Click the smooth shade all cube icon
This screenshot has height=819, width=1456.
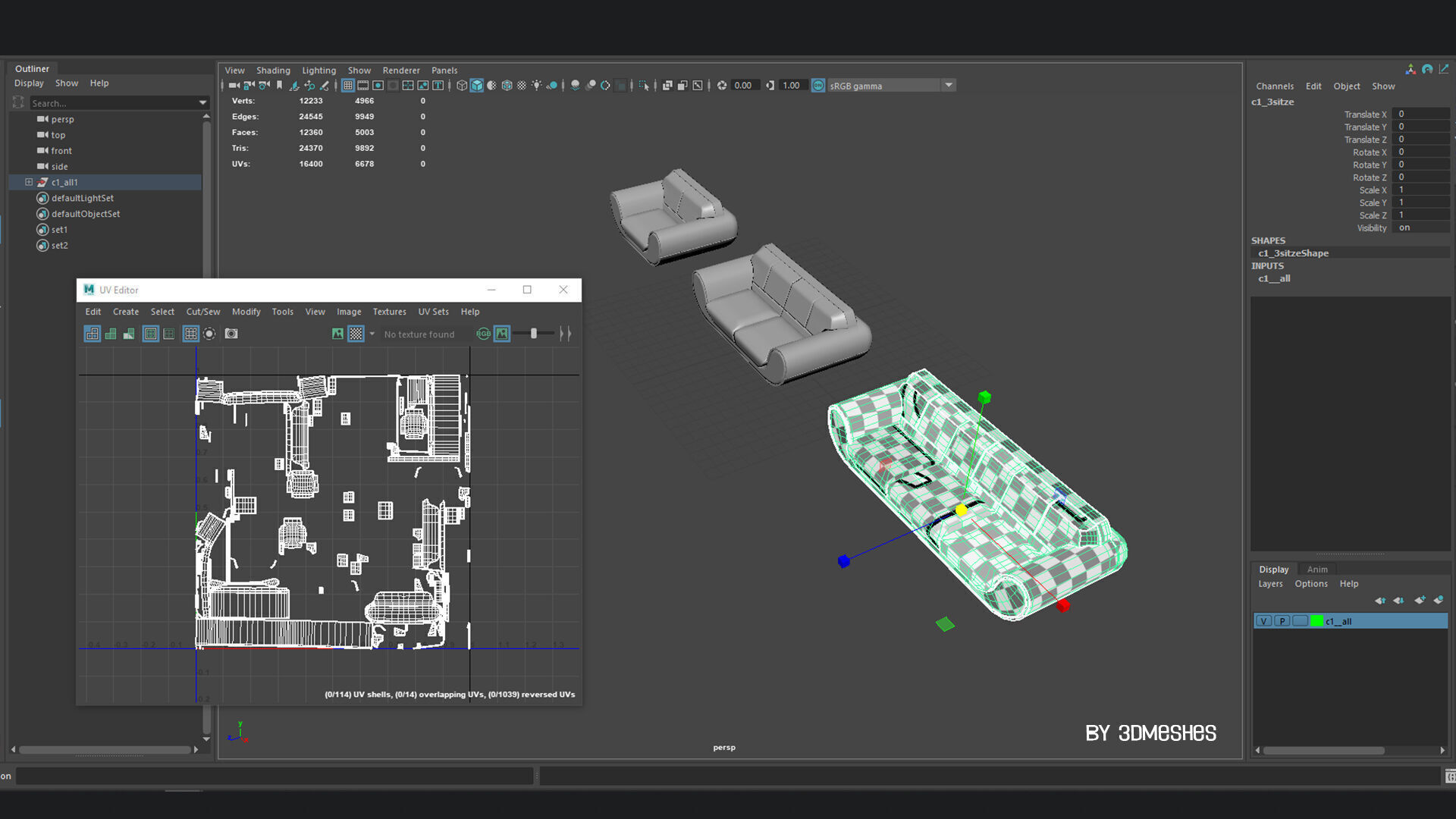point(477,86)
